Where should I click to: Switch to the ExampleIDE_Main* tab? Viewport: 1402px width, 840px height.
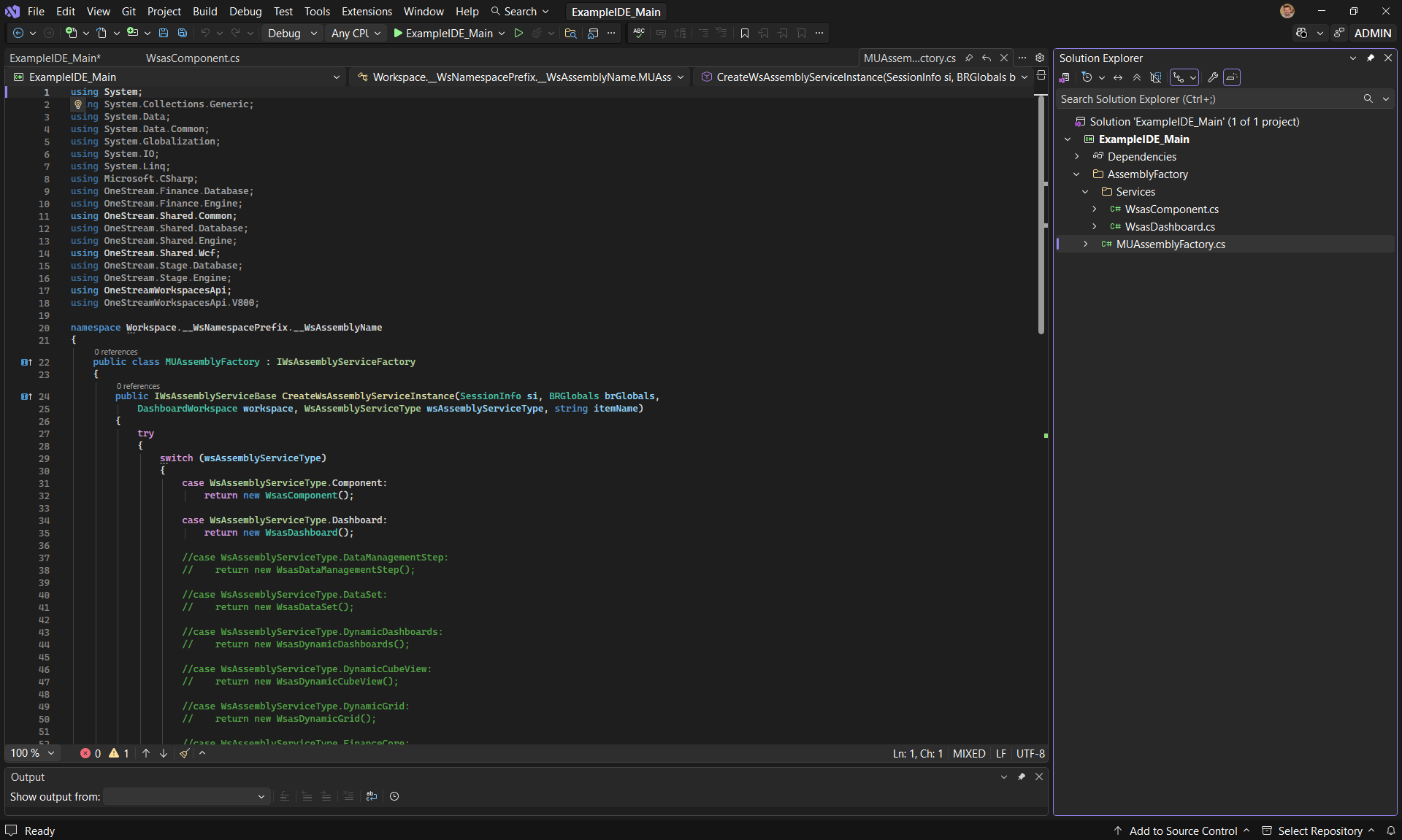pyautogui.click(x=55, y=58)
